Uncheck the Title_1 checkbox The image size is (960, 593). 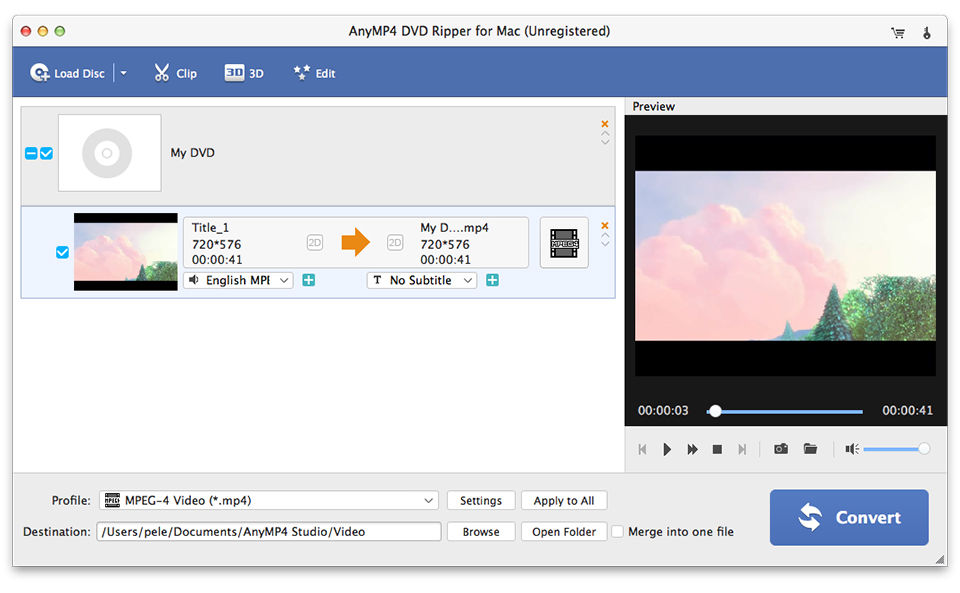(x=62, y=252)
